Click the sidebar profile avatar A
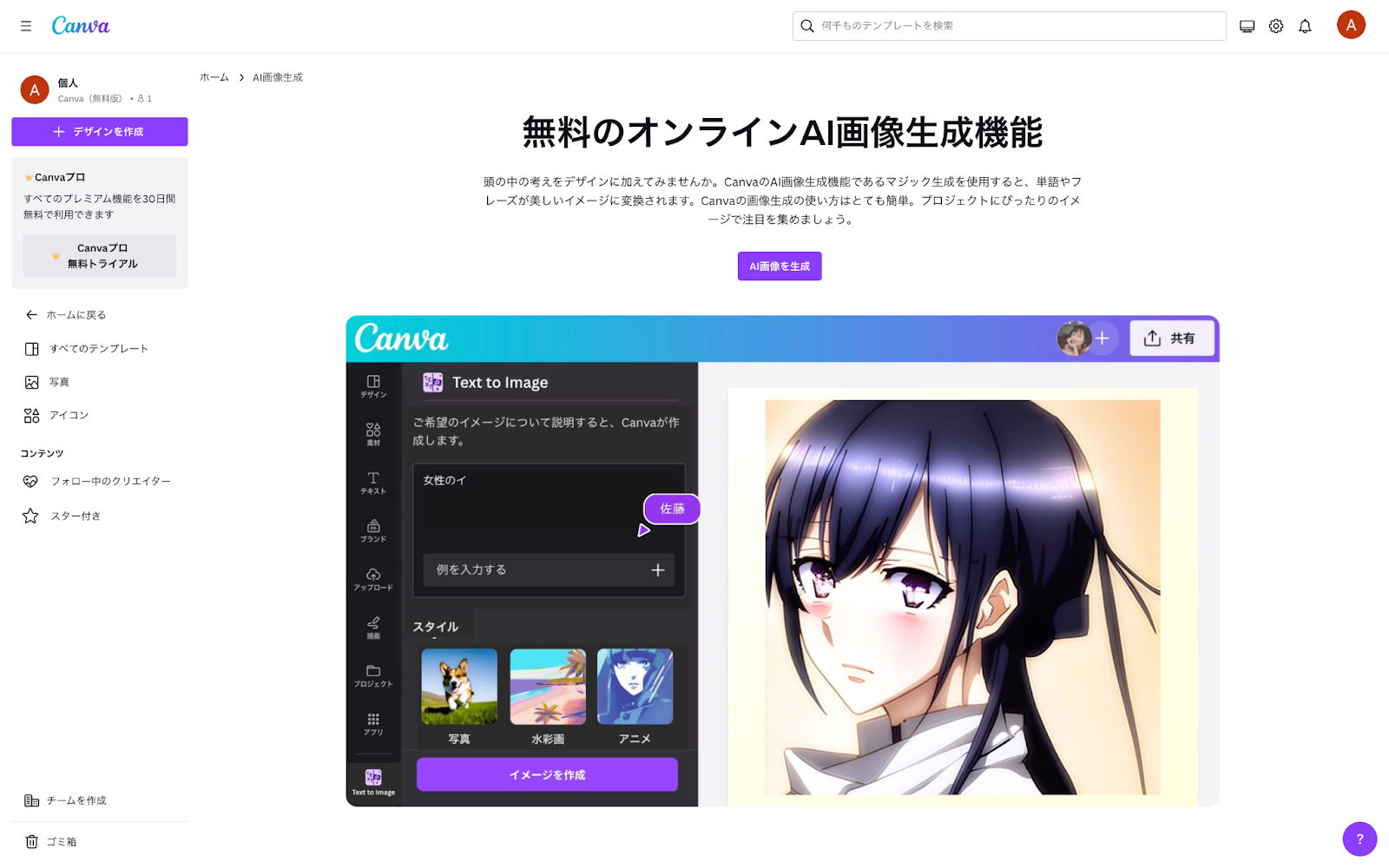This screenshot has width=1389, height=868. 35,89
